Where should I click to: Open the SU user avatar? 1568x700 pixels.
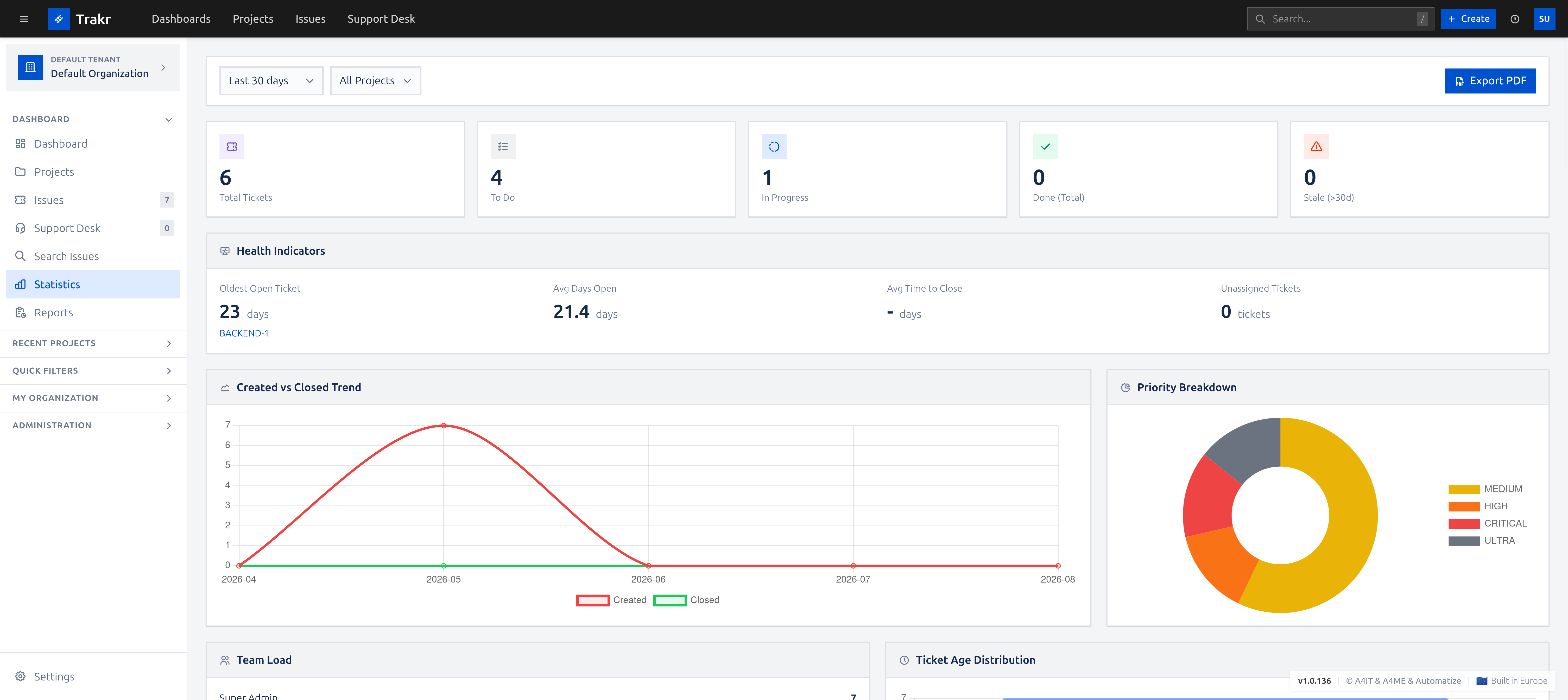[x=1544, y=19]
